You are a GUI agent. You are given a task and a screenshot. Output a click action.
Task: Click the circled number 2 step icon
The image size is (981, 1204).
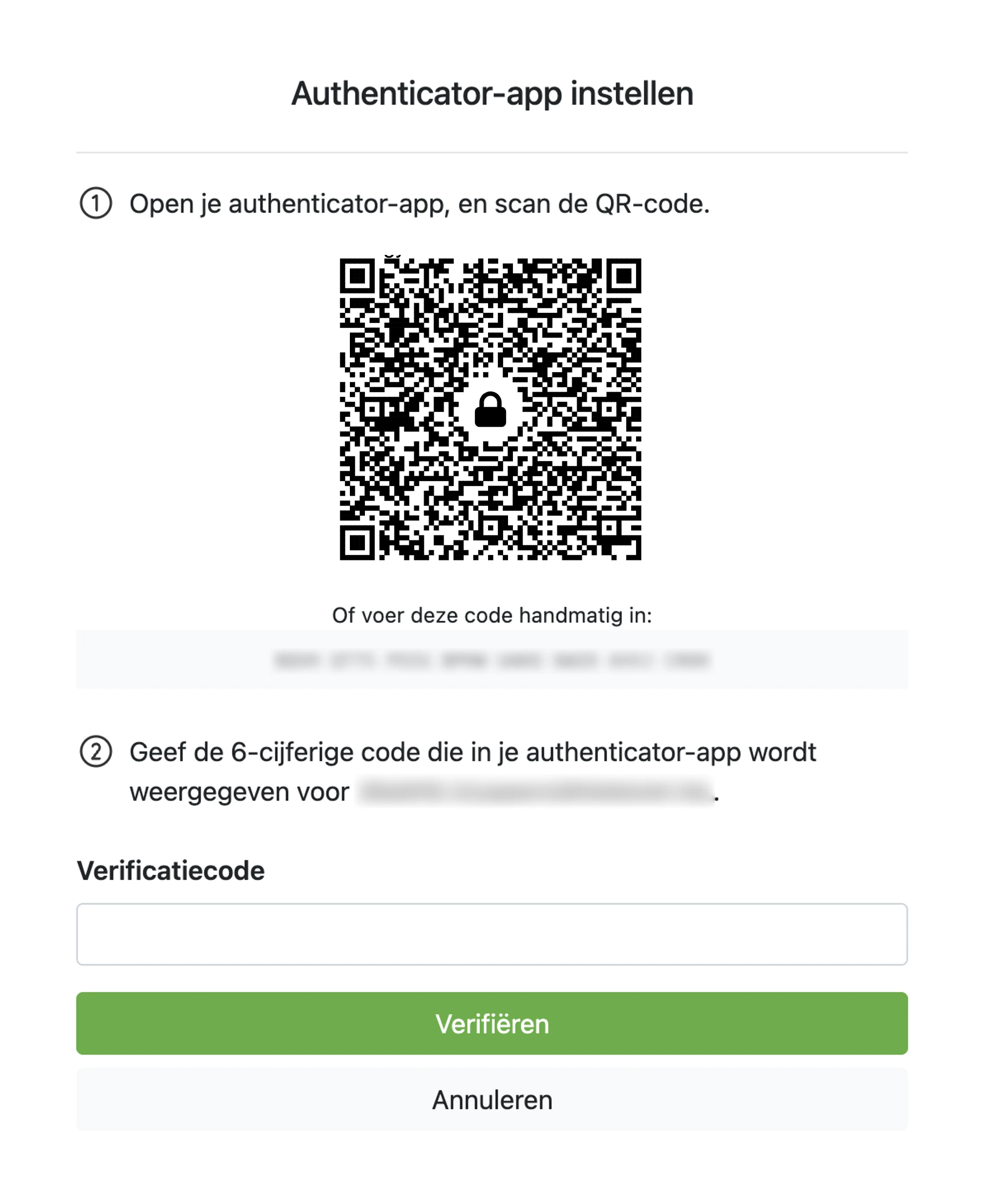tap(95, 752)
